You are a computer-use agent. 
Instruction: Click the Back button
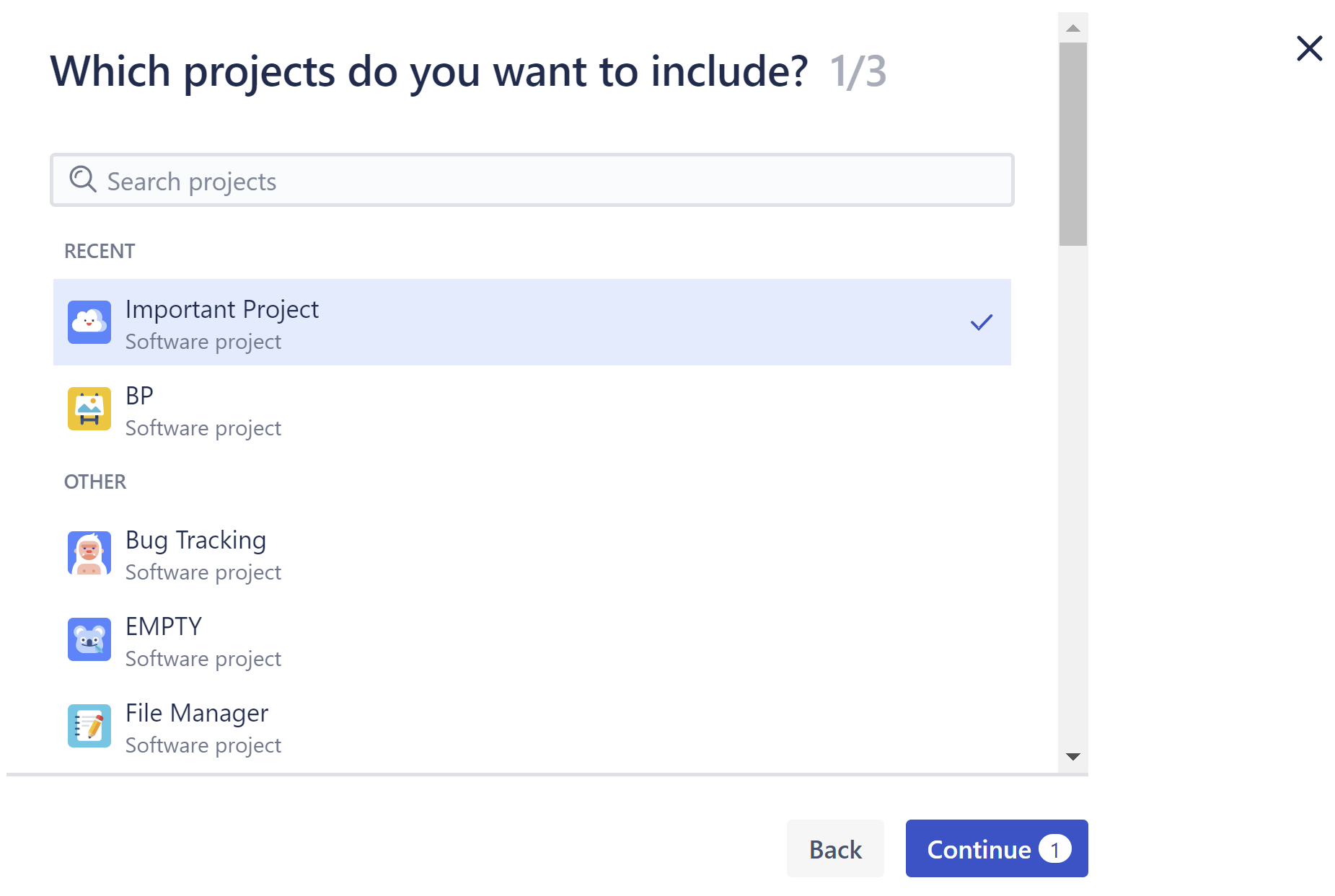coord(834,849)
